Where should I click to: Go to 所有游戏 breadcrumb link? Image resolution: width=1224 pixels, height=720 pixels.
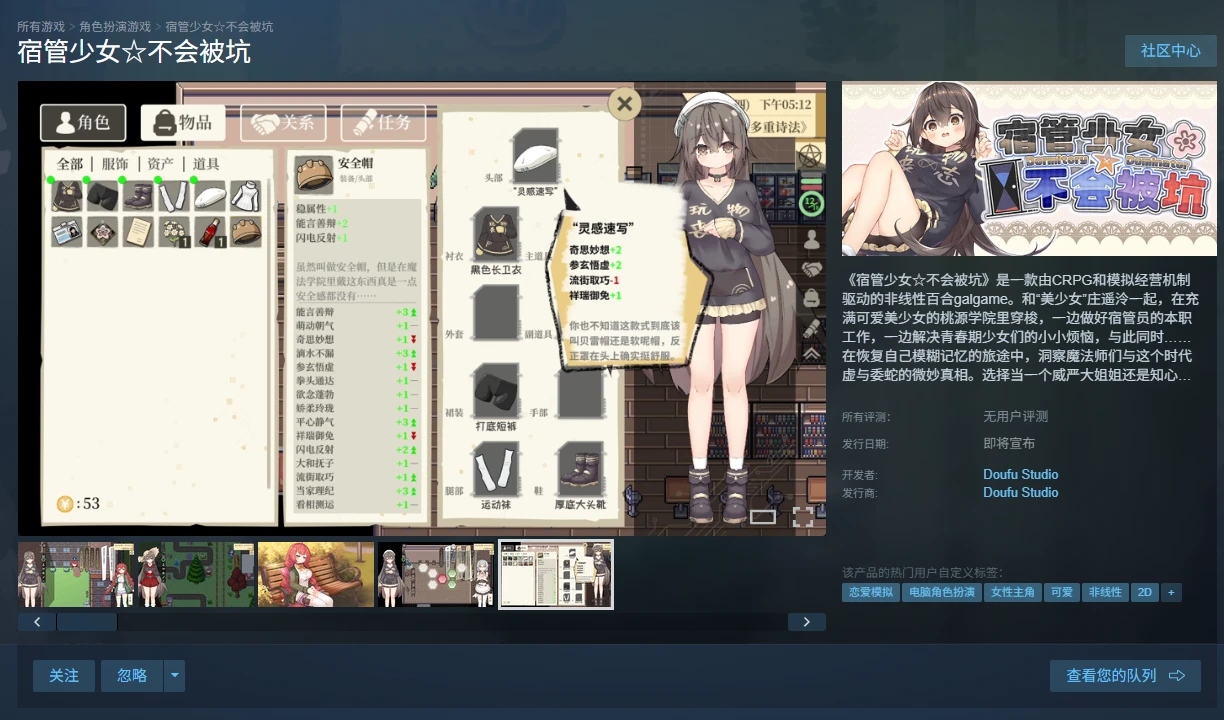[41, 26]
